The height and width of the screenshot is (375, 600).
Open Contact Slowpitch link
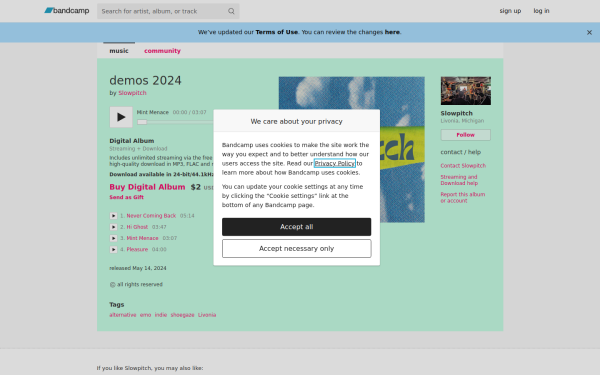(x=463, y=166)
